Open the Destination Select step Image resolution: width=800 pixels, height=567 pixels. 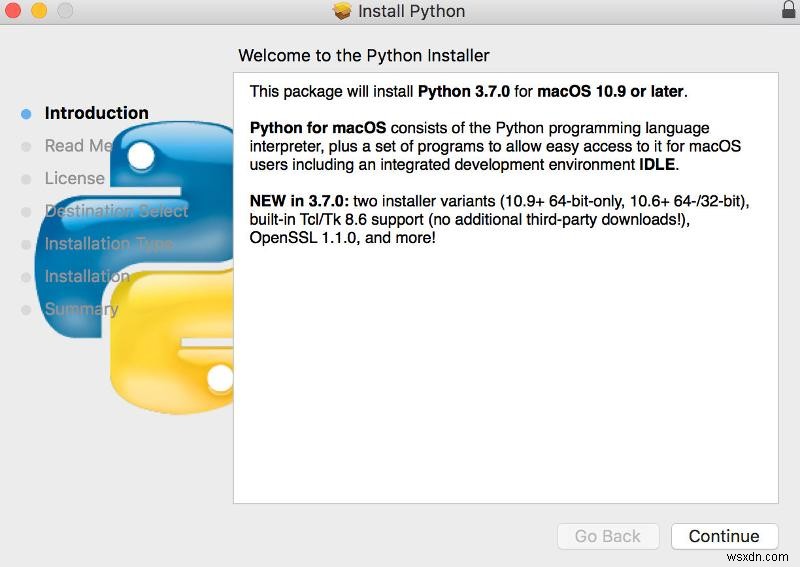tap(116, 211)
